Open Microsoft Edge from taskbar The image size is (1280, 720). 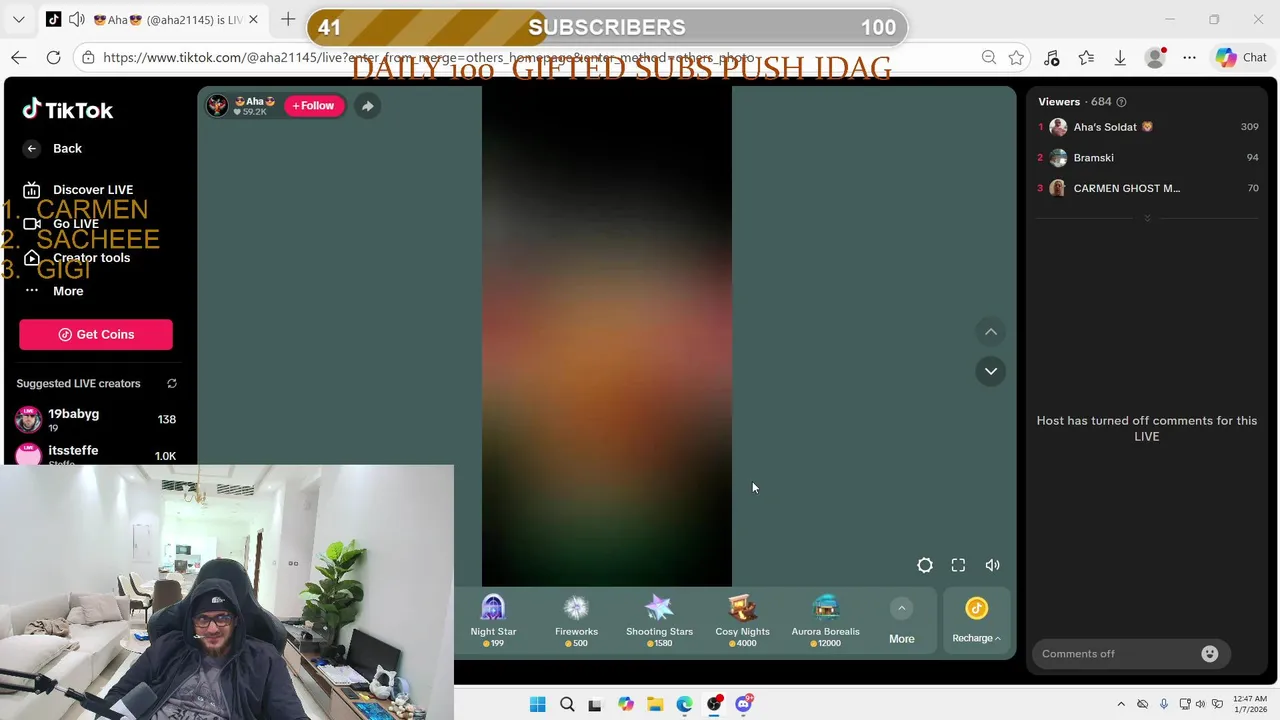(x=684, y=704)
